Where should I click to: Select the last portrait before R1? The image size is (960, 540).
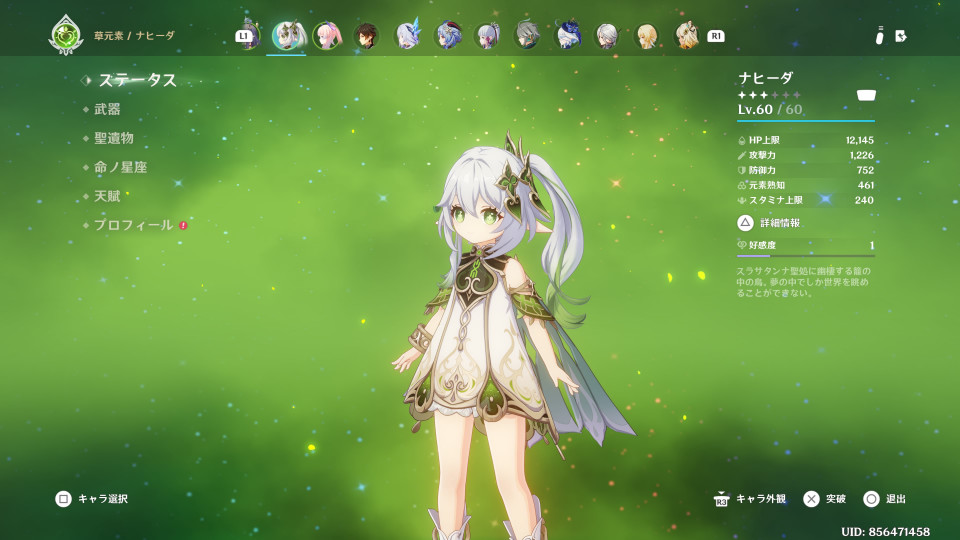(687, 36)
